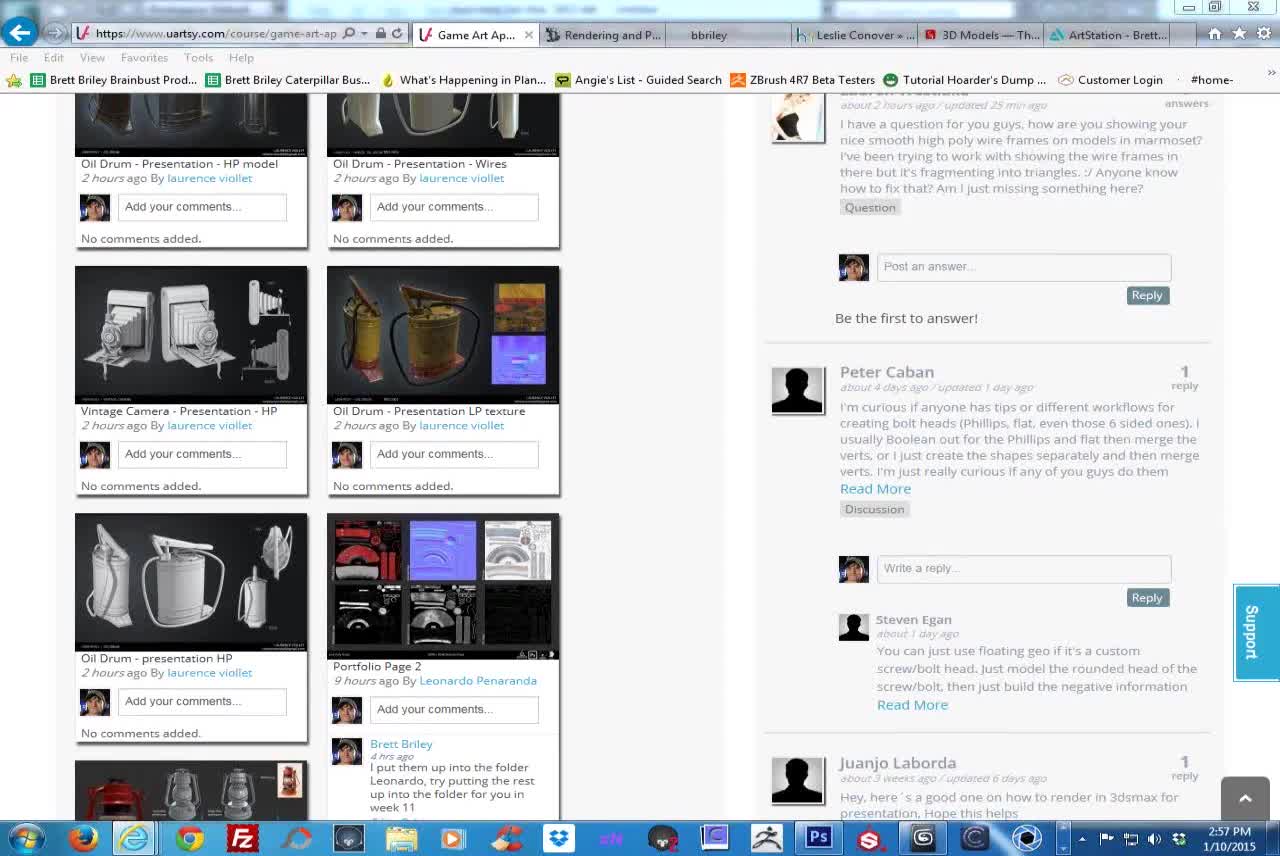The height and width of the screenshot is (856, 1280).
Task: Click the search magnifier in address bar
Action: pyautogui.click(x=349, y=34)
